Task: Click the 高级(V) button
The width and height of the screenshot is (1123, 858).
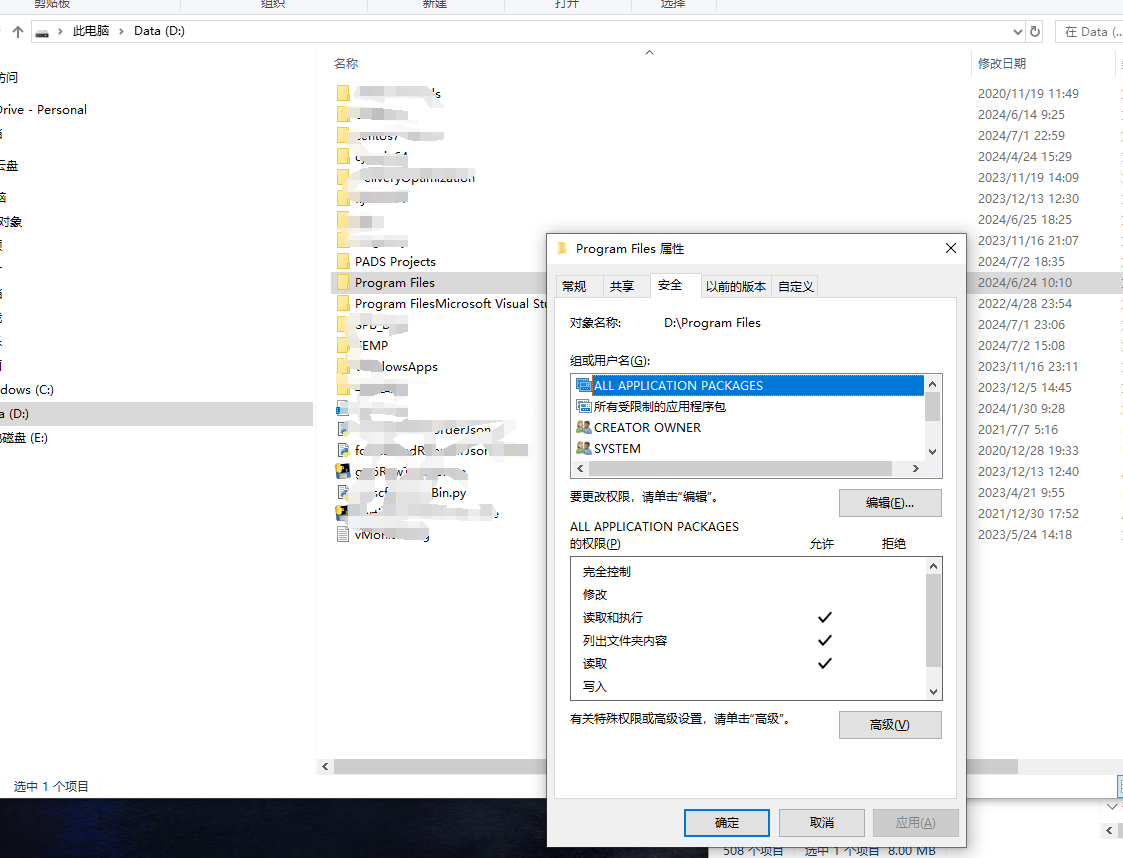Action: click(890, 725)
